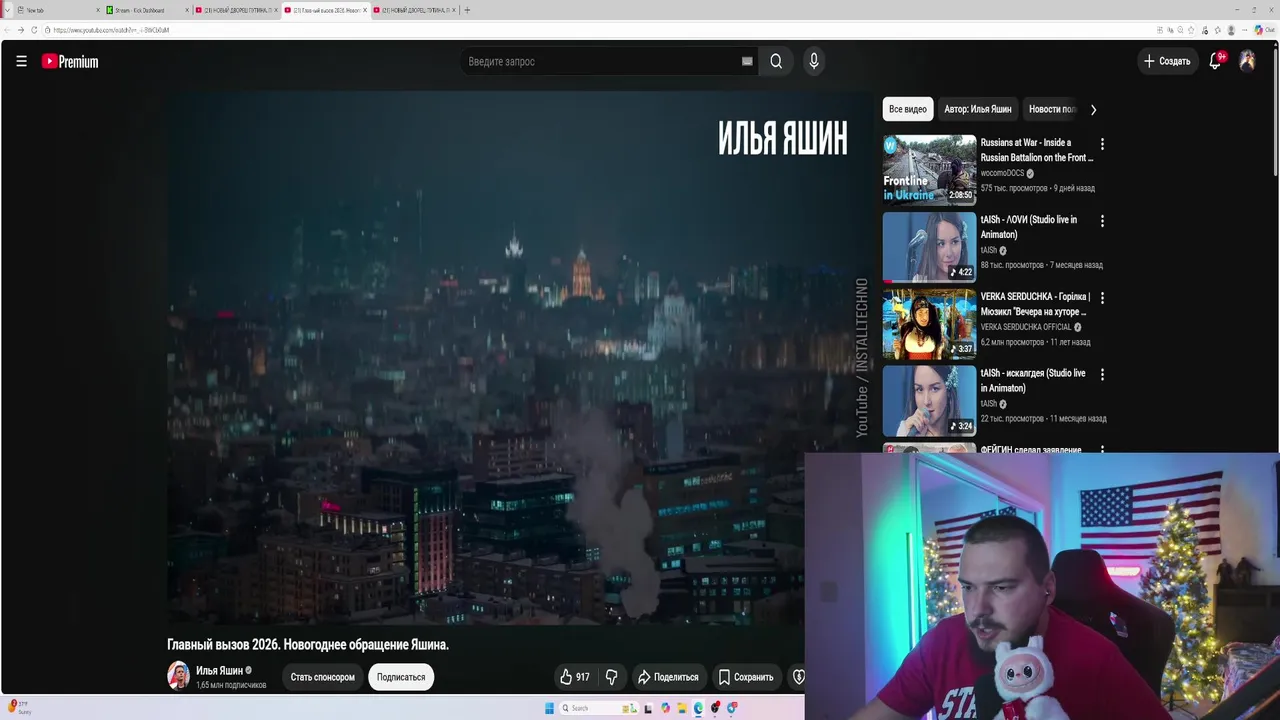Open options for tAISh искалгдея video

tap(1102, 375)
